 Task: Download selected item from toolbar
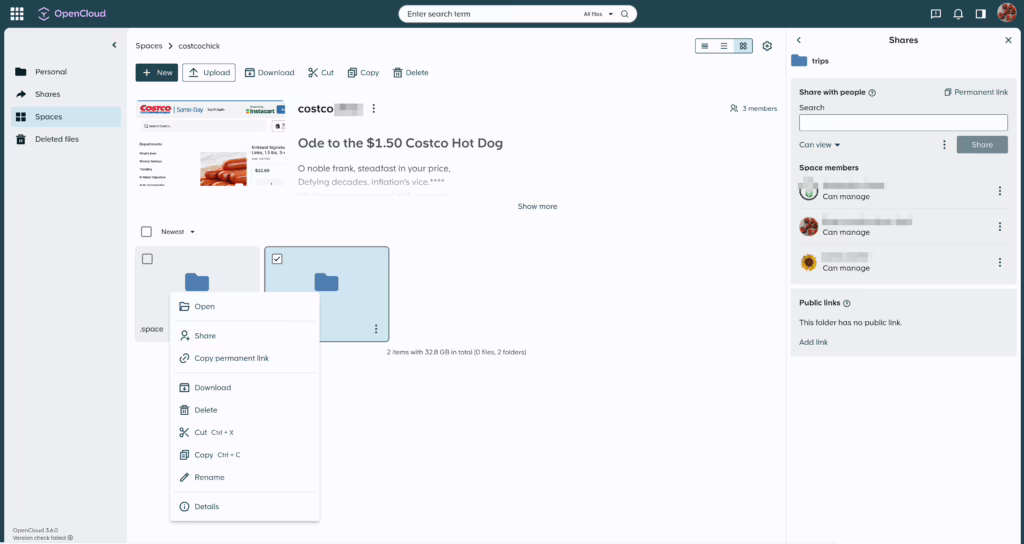(x=269, y=72)
